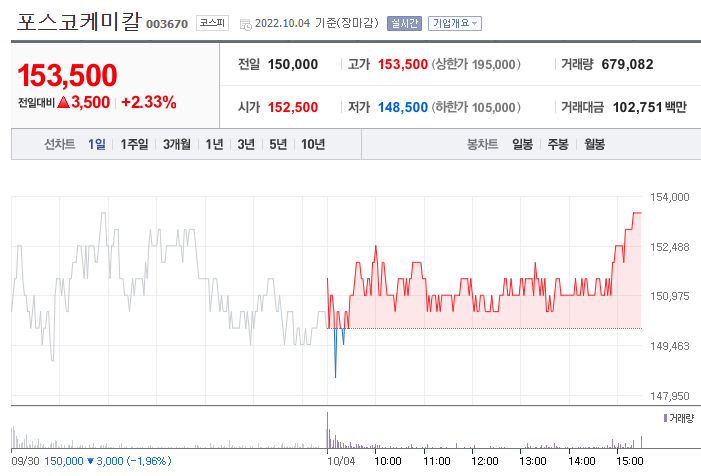The height and width of the screenshot is (476, 701).
Task: Click the 09/30 date label
Action: click(25, 461)
